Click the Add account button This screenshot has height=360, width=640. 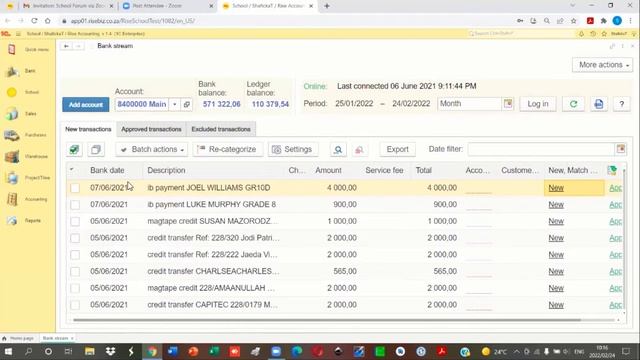click(86, 104)
